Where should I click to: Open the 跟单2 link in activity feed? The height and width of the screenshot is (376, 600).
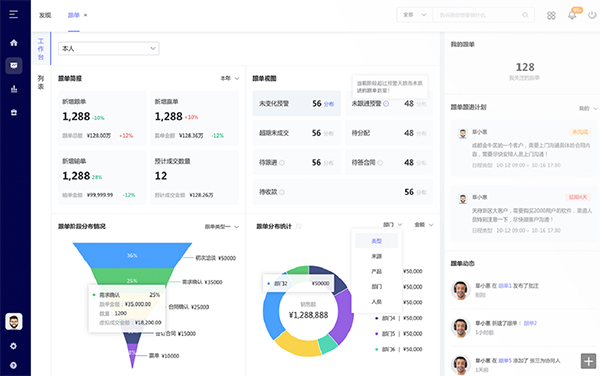(x=530, y=323)
